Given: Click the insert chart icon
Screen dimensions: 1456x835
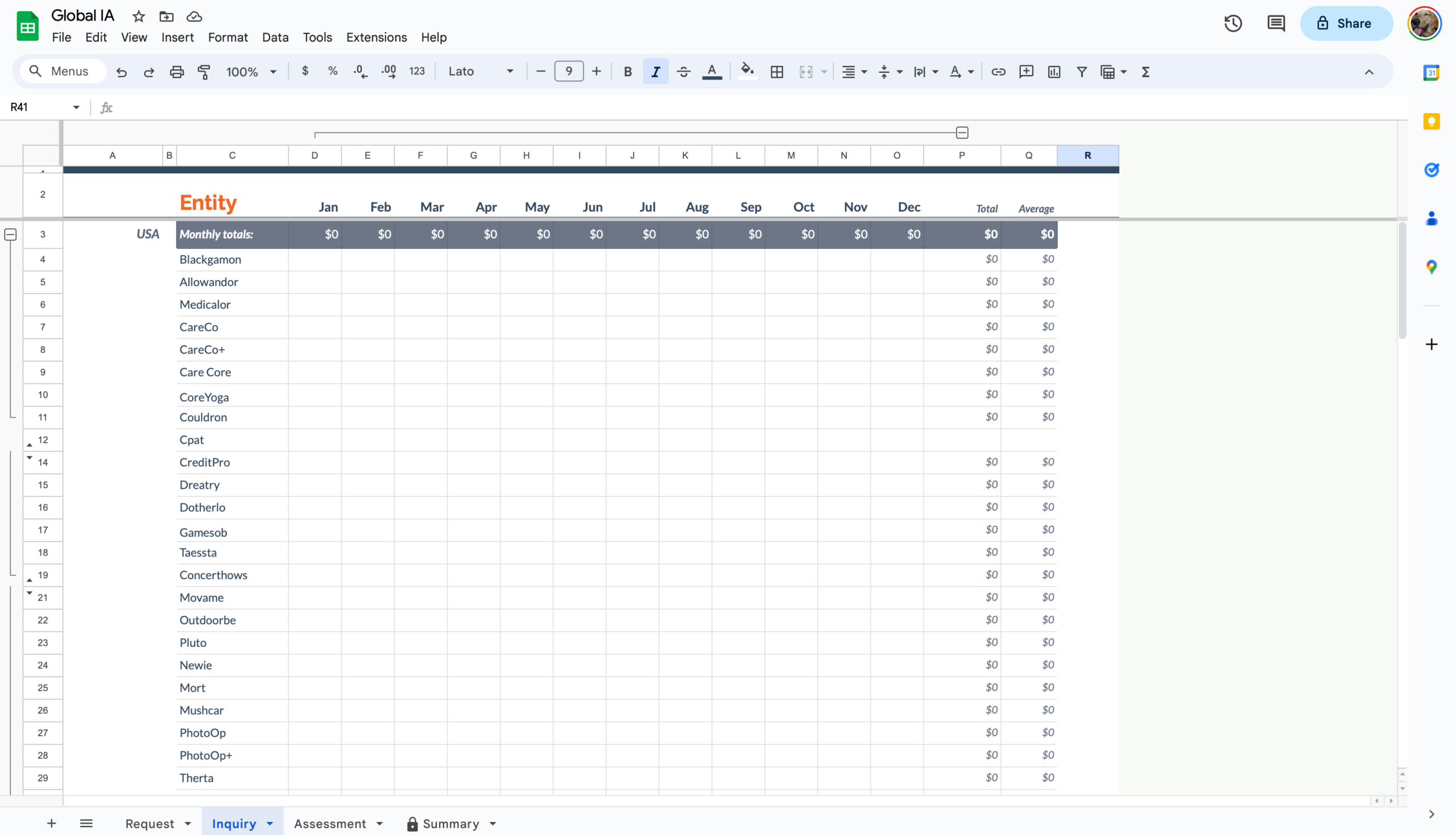Looking at the screenshot, I should [x=1054, y=72].
